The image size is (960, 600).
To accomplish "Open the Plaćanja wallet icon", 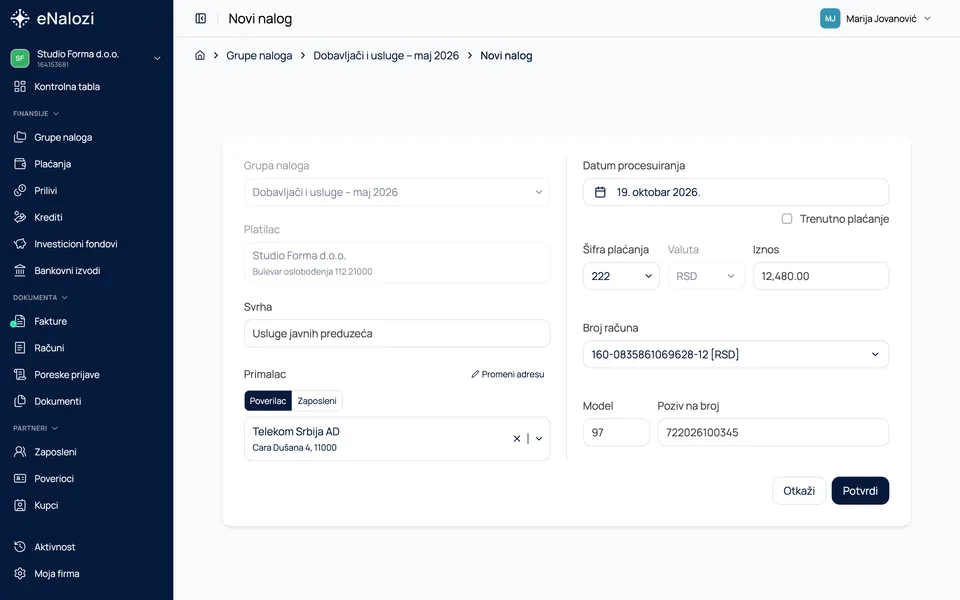I will click(20, 164).
